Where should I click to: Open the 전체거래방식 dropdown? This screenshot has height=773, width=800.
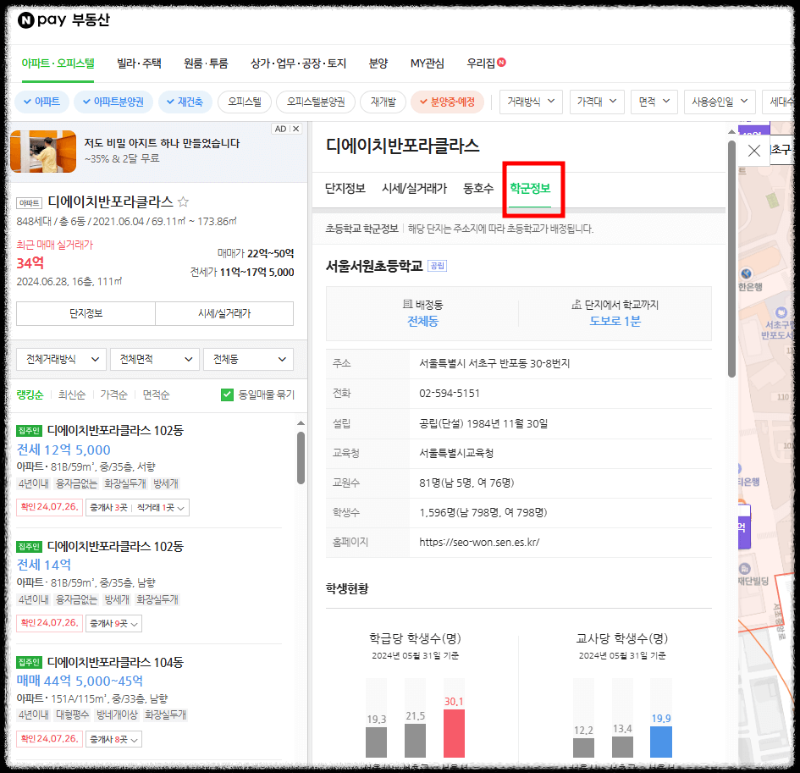click(61, 359)
